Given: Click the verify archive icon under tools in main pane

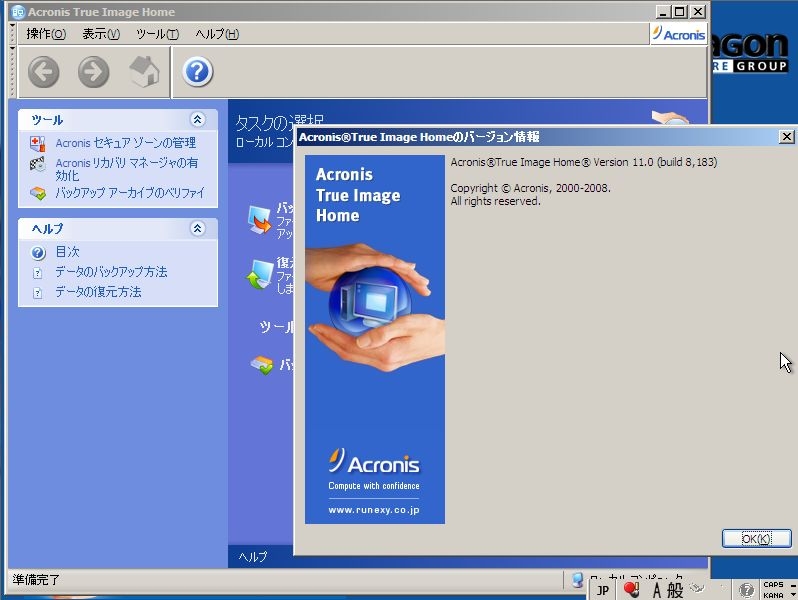Looking at the screenshot, I should tap(262, 364).
